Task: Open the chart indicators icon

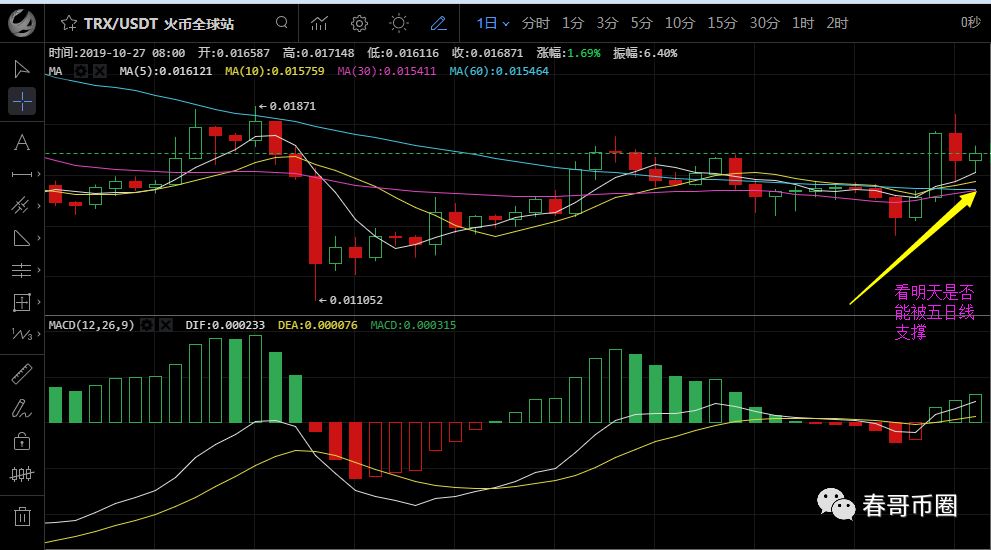Action: tap(320, 23)
